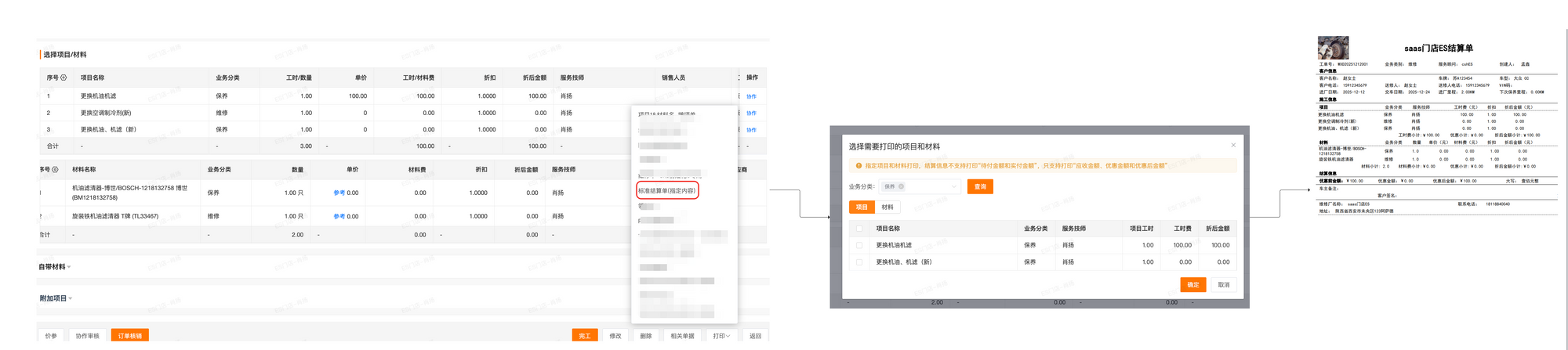This screenshot has height=350, width=1568.
Task: Tick the checkbox for 更换机油、机滤（新）row
Action: pos(859,262)
